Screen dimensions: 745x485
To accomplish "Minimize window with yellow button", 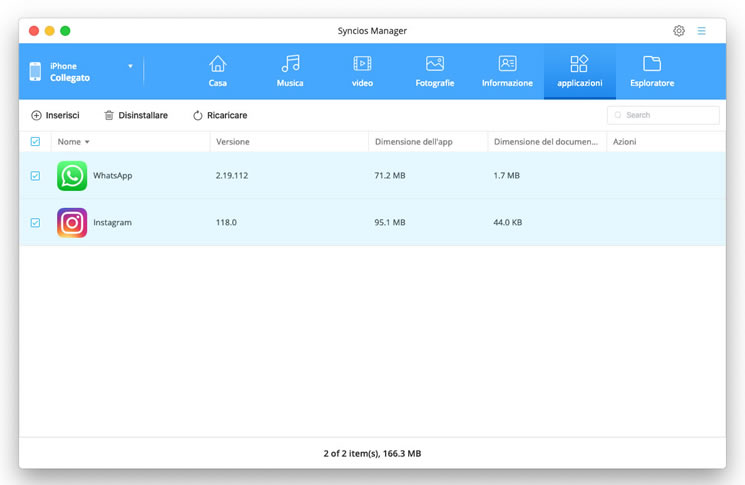I will [49, 31].
